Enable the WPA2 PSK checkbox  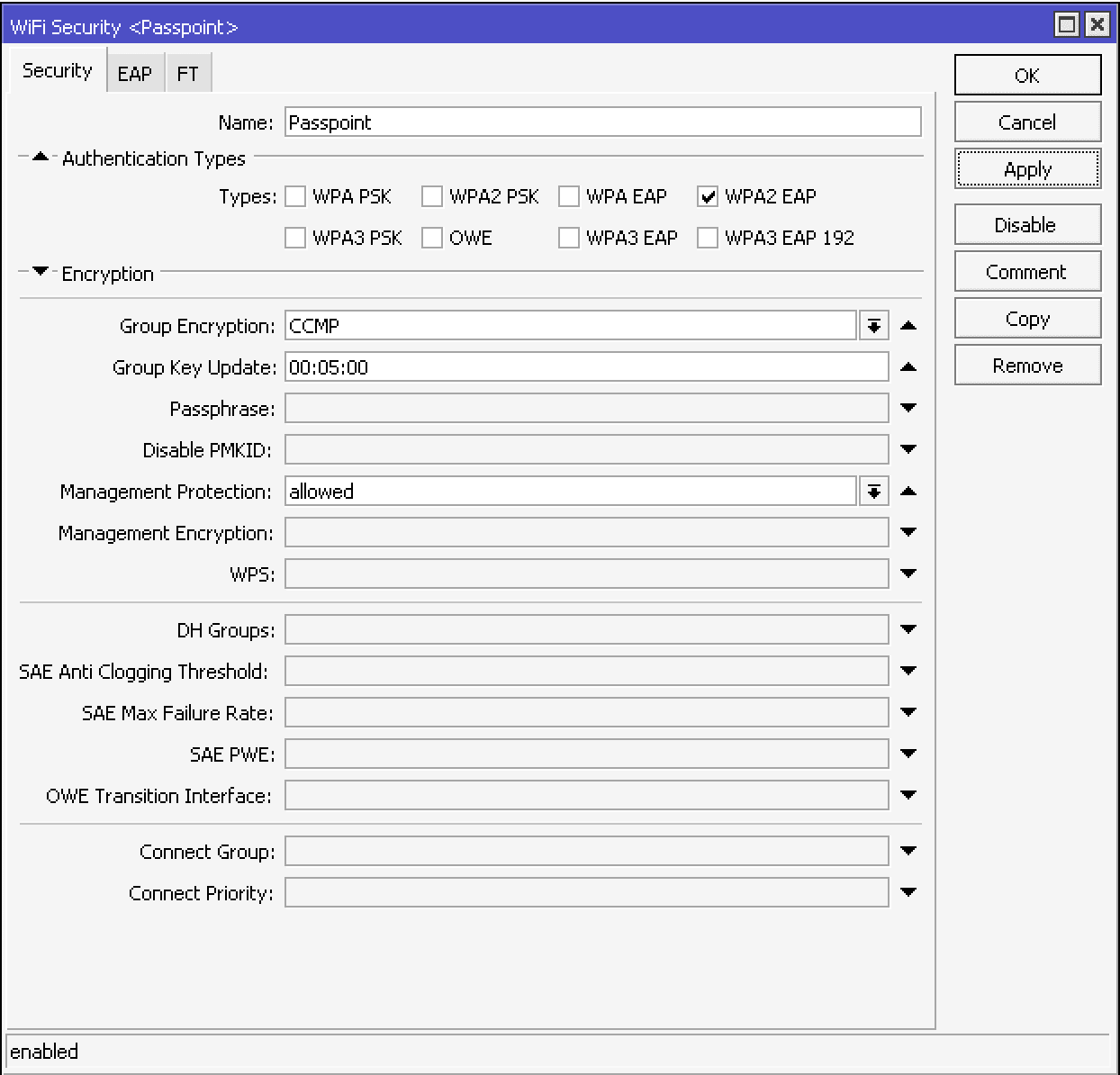[432, 196]
